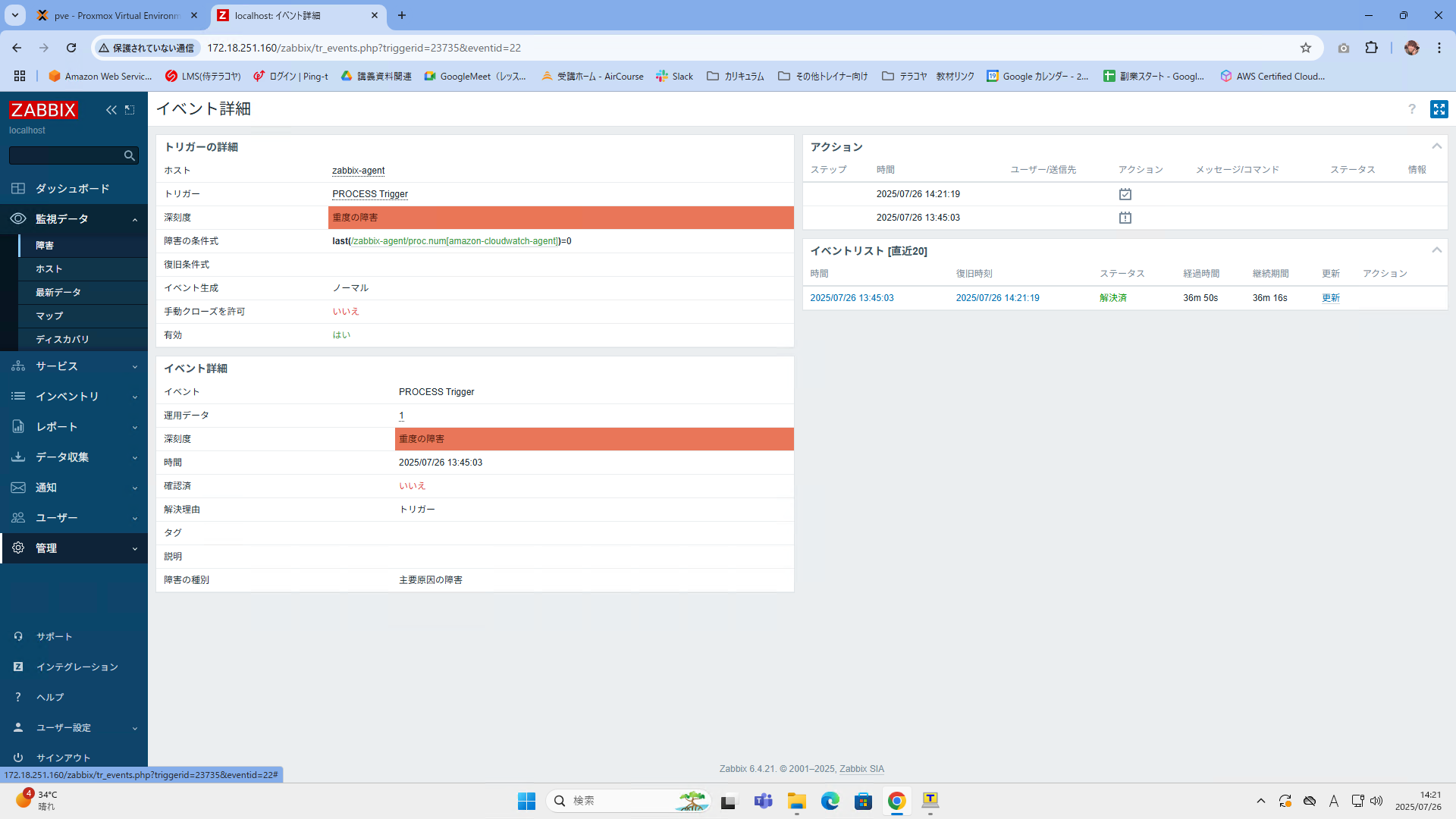Click the zabbix-agent host link
Screen dimensions: 1456x819
click(358, 171)
